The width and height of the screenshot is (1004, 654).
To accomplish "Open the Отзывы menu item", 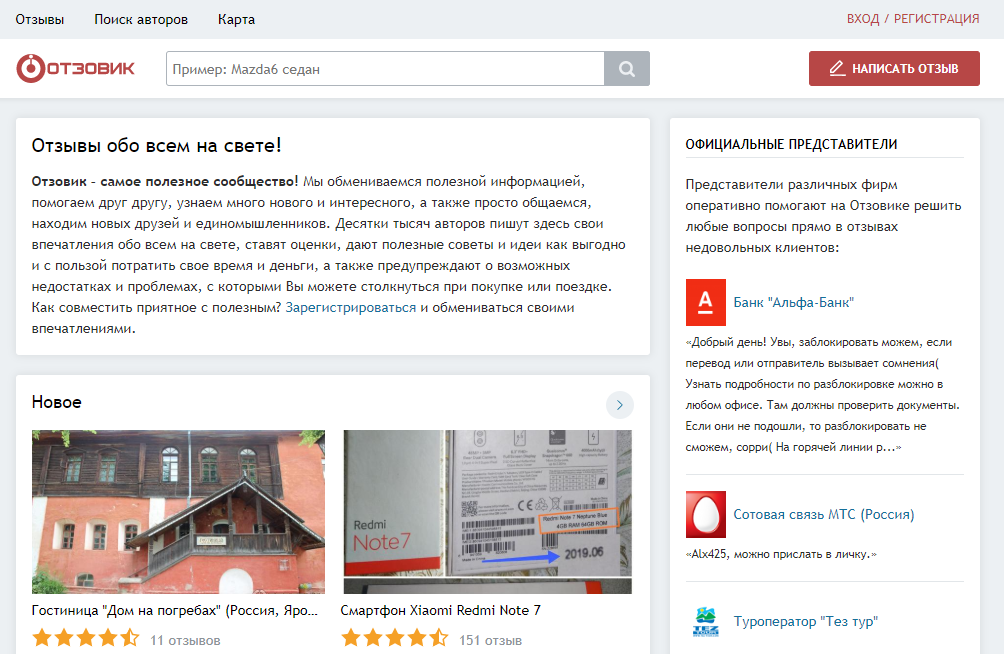I will (41, 18).
